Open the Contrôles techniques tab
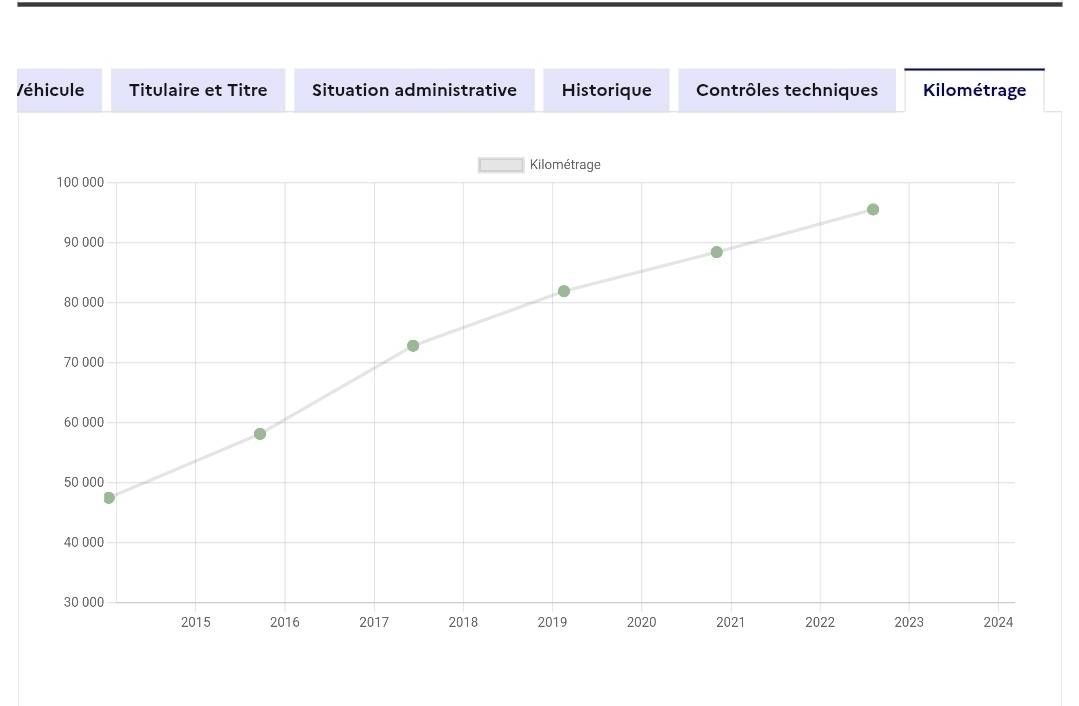Image resolution: width=1079 pixels, height=706 pixels. [787, 90]
